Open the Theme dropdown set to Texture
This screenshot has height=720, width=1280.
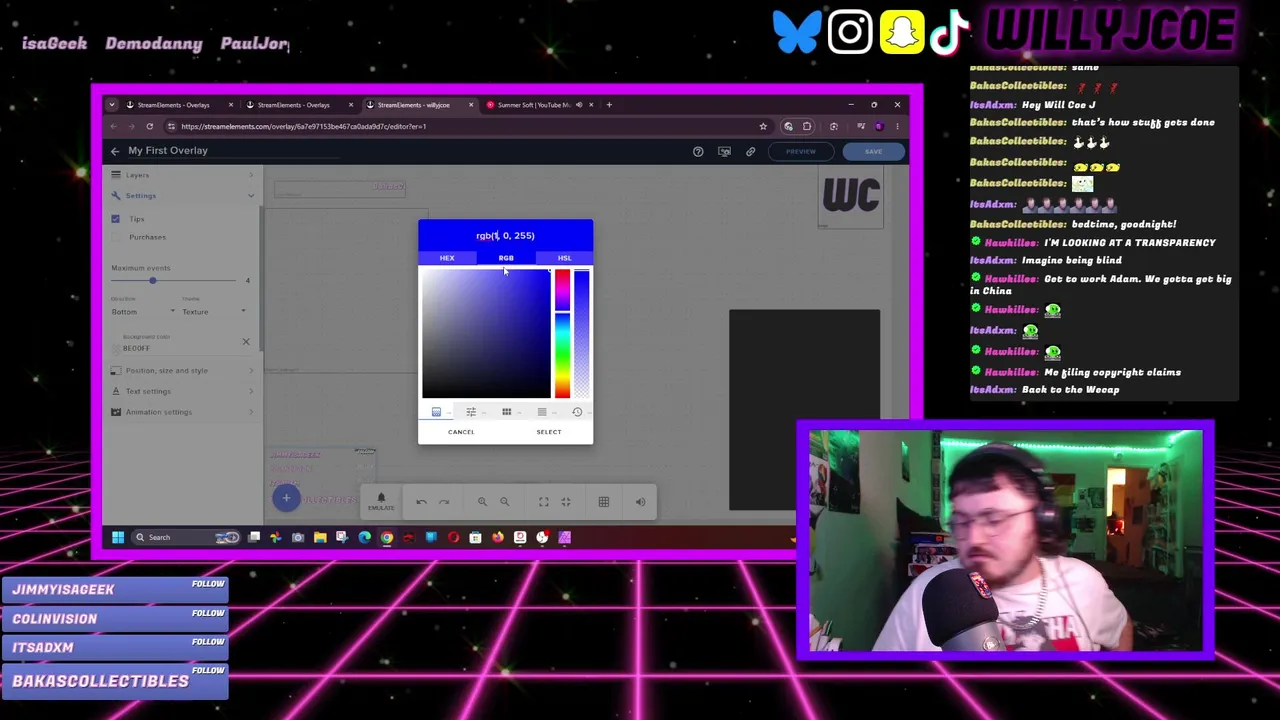point(214,312)
